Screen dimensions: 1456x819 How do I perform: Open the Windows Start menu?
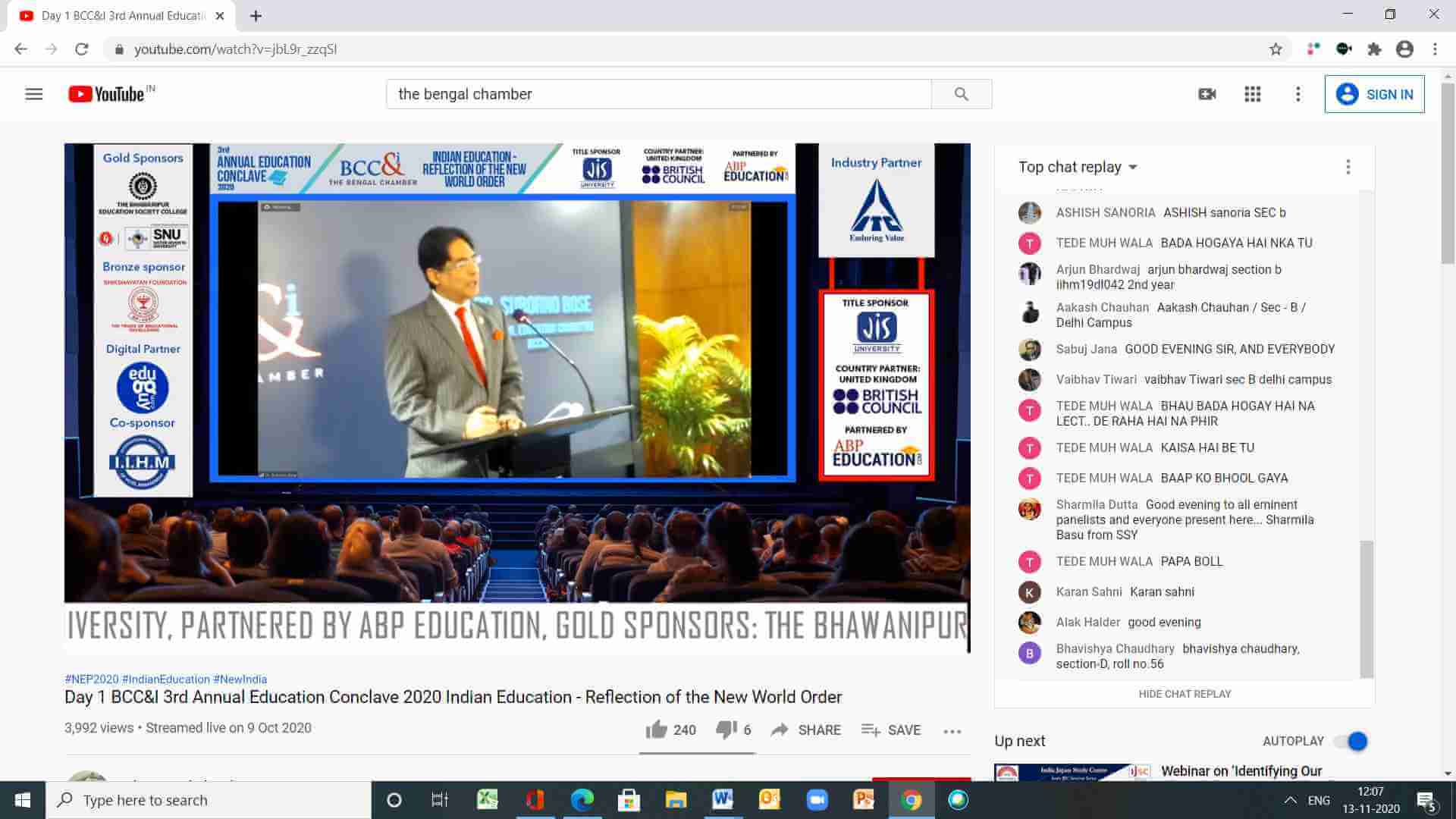pyautogui.click(x=23, y=800)
